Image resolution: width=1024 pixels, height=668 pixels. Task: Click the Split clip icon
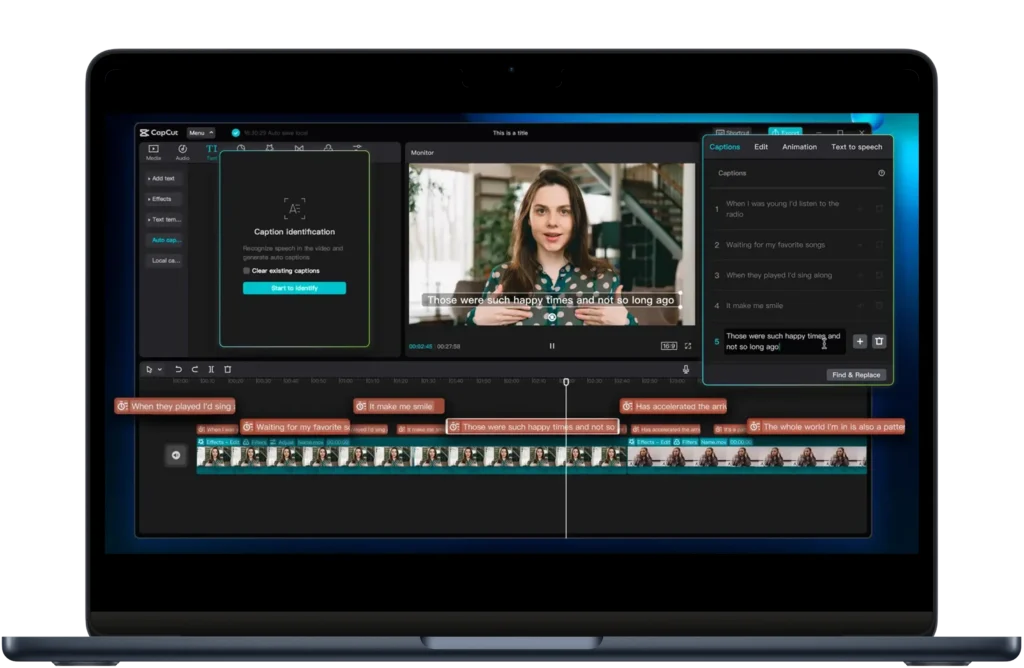click(x=211, y=370)
